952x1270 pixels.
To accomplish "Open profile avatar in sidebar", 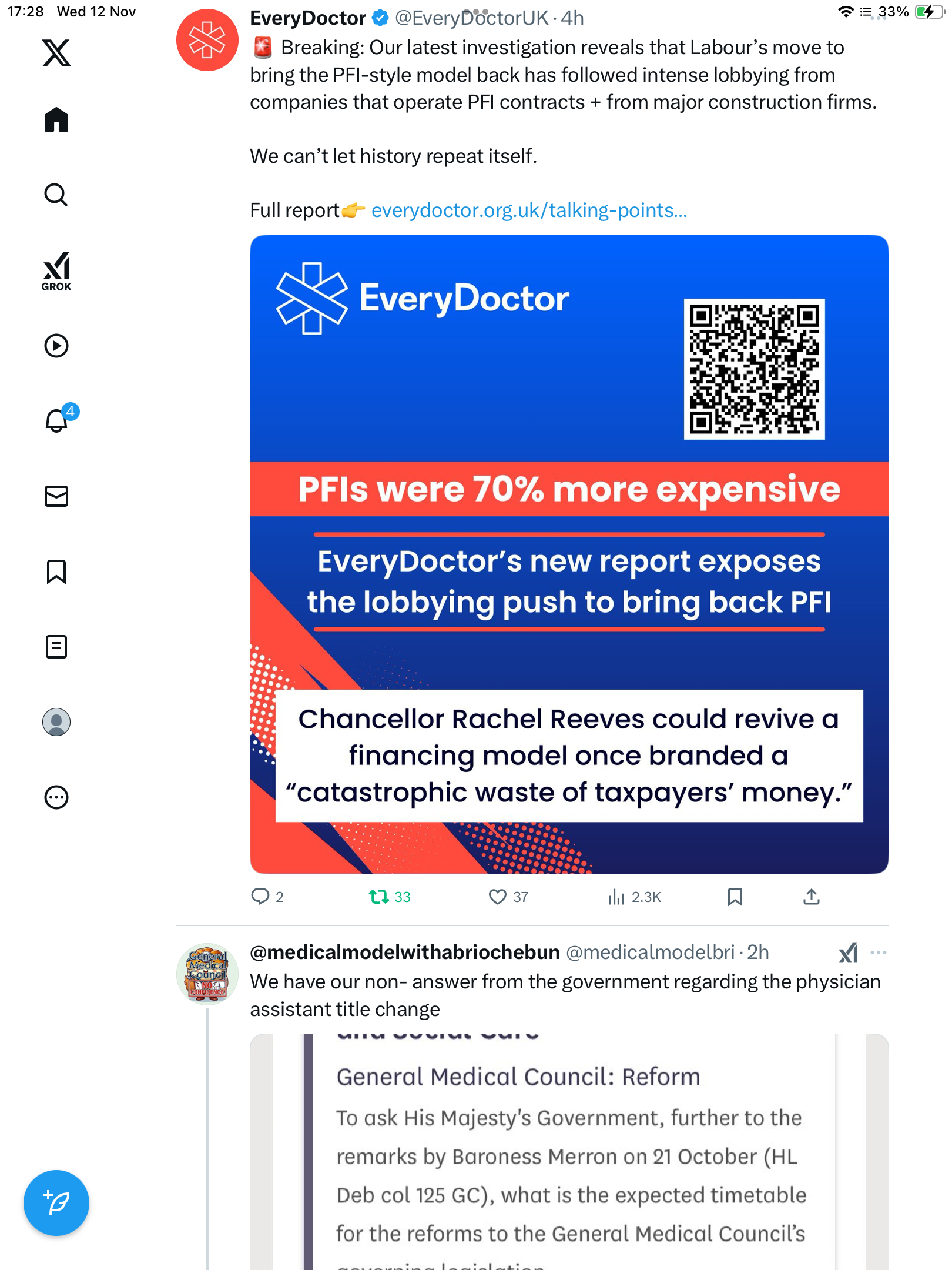I will tap(56, 722).
